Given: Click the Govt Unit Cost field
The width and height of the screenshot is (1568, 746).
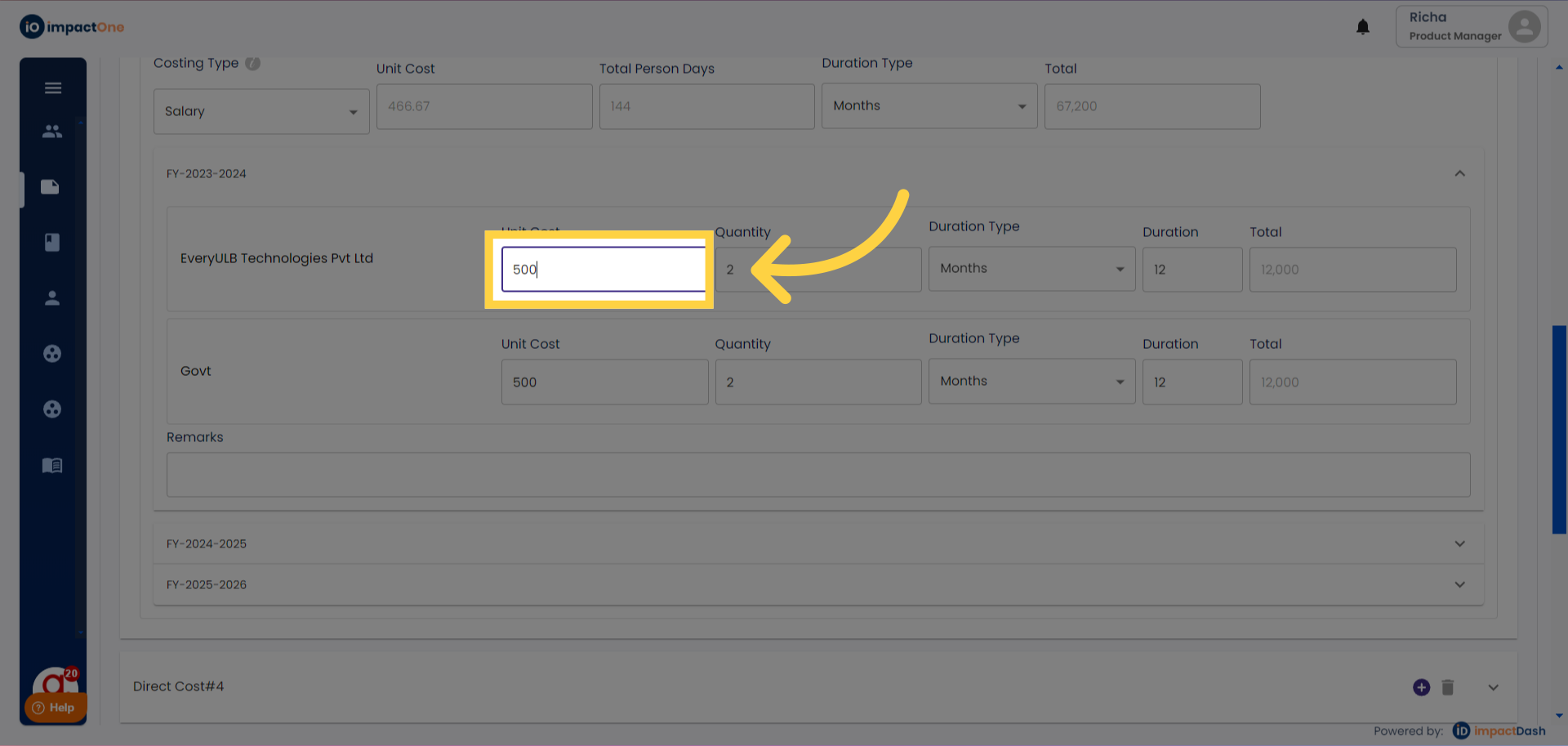Looking at the screenshot, I should click(x=604, y=382).
